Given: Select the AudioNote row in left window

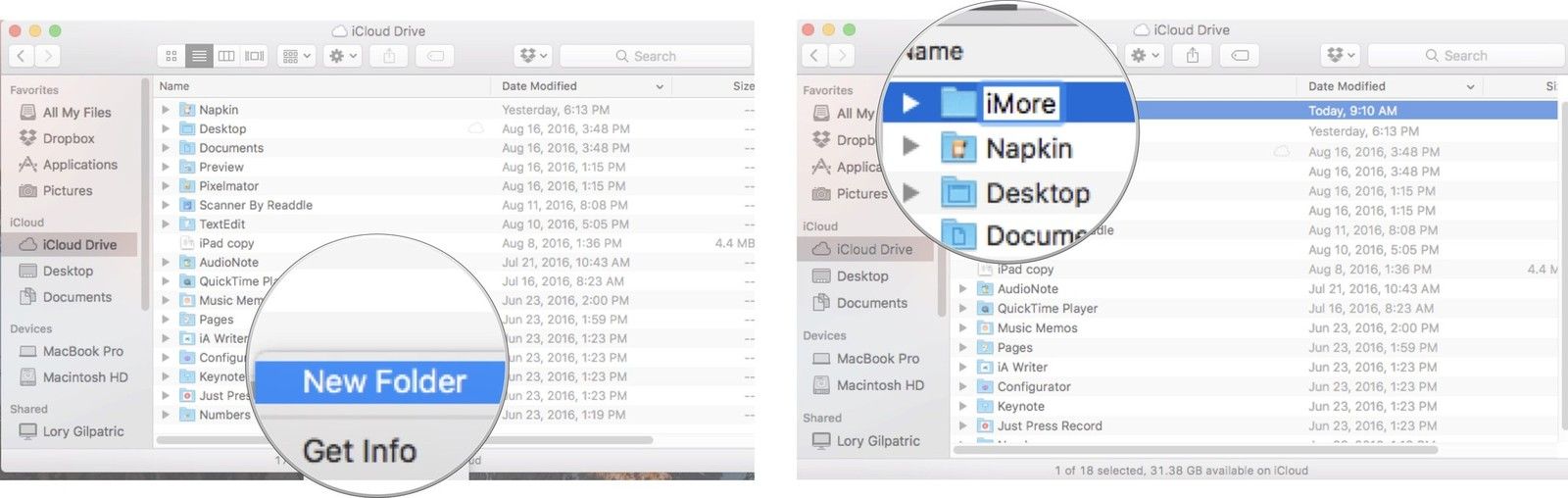Looking at the screenshot, I should (x=456, y=262).
